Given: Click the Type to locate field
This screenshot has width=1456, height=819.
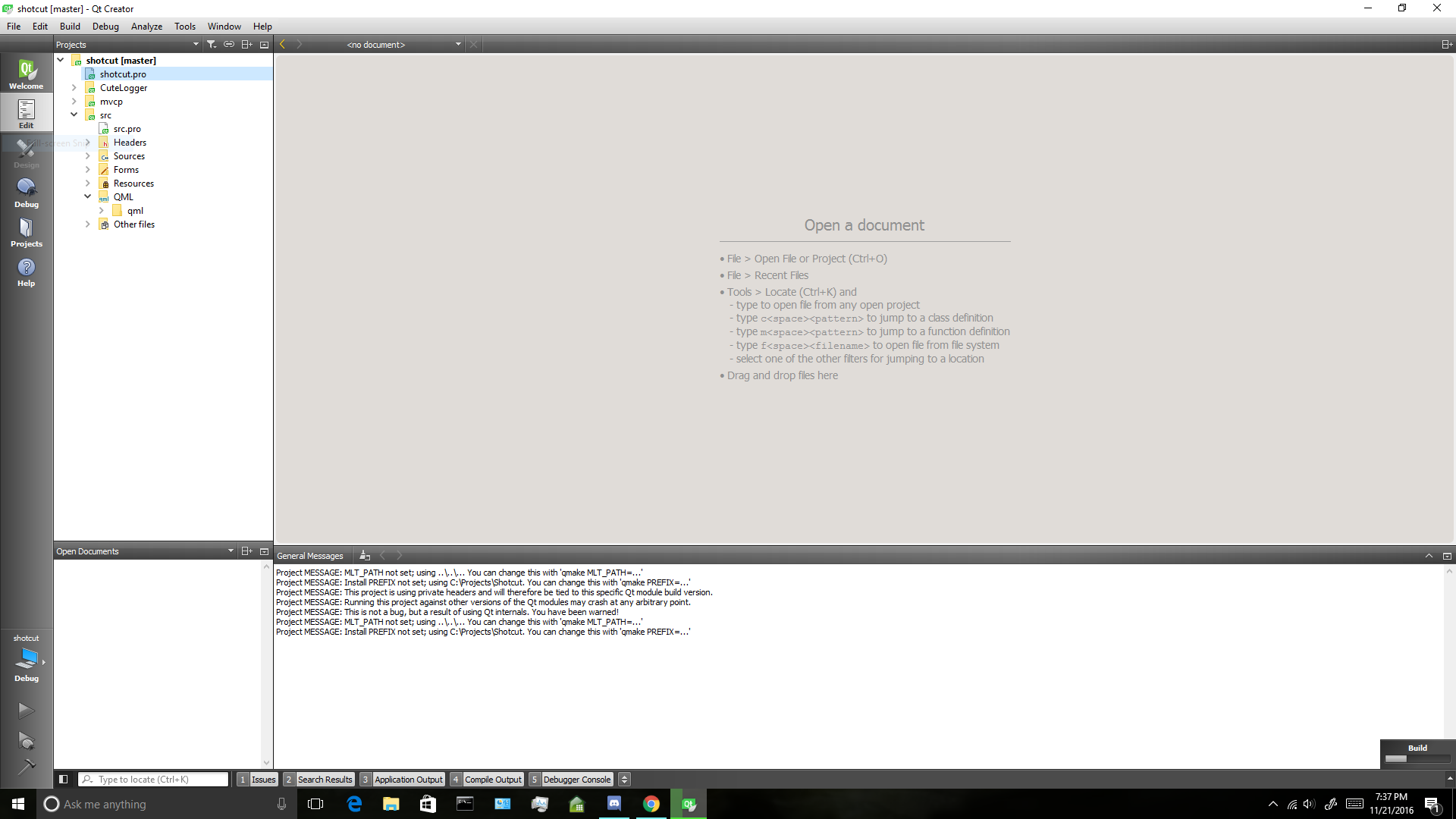Looking at the screenshot, I should click(159, 780).
